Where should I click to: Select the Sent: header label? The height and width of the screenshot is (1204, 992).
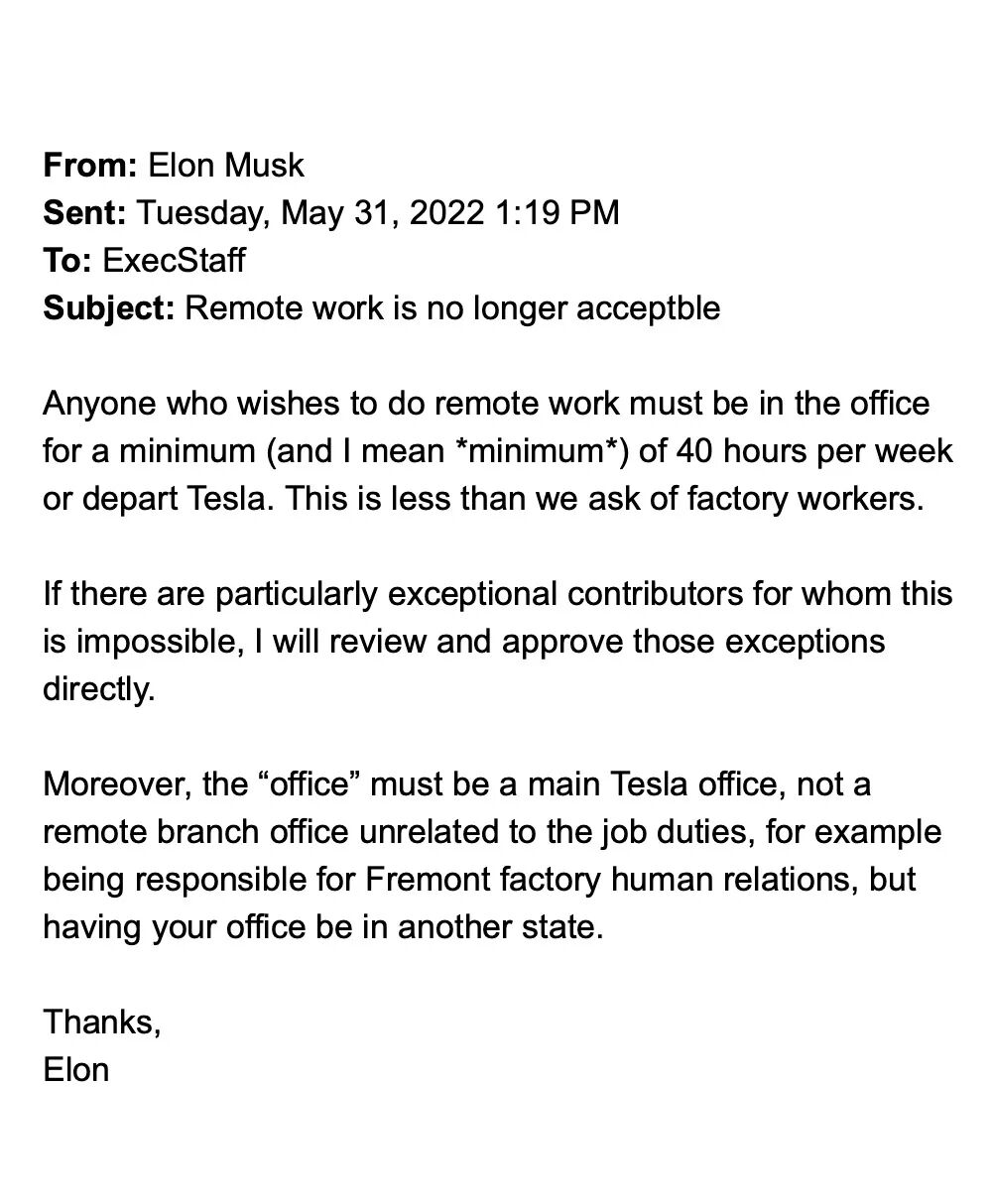[84, 212]
